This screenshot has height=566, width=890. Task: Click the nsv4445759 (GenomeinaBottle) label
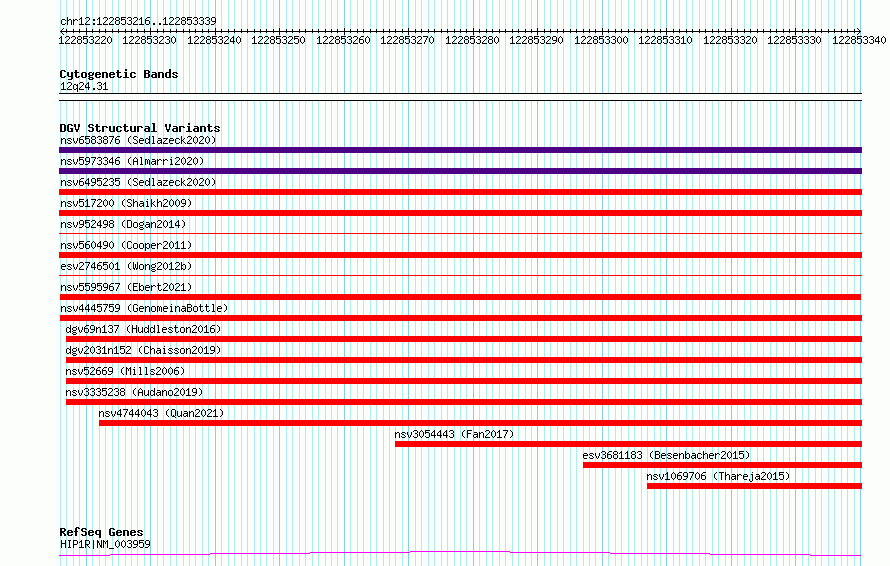tap(144, 308)
